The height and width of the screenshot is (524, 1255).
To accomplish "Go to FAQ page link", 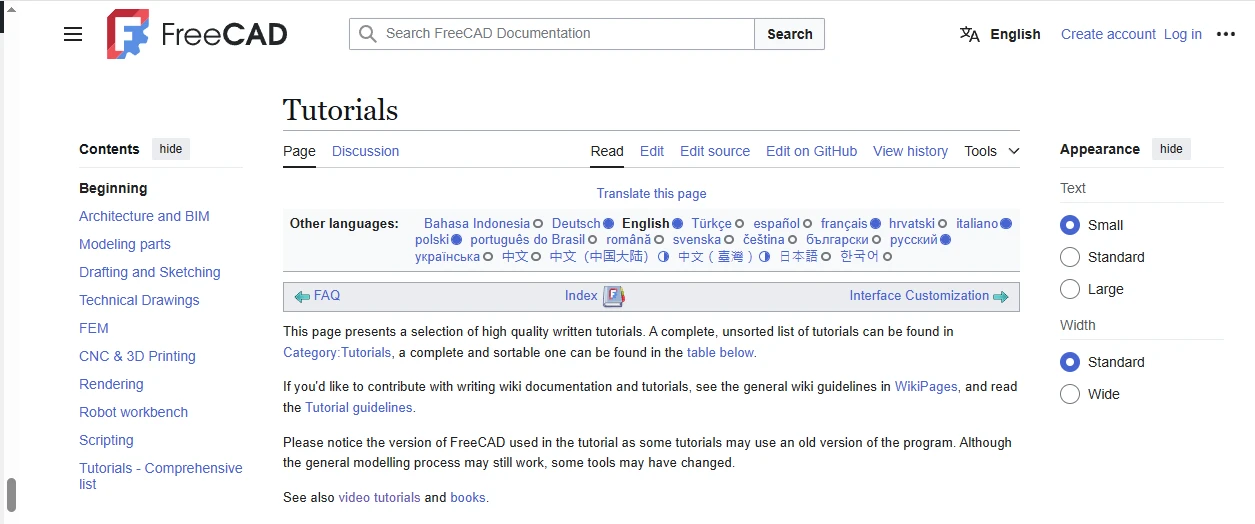I will pyautogui.click(x=327, y=296).
